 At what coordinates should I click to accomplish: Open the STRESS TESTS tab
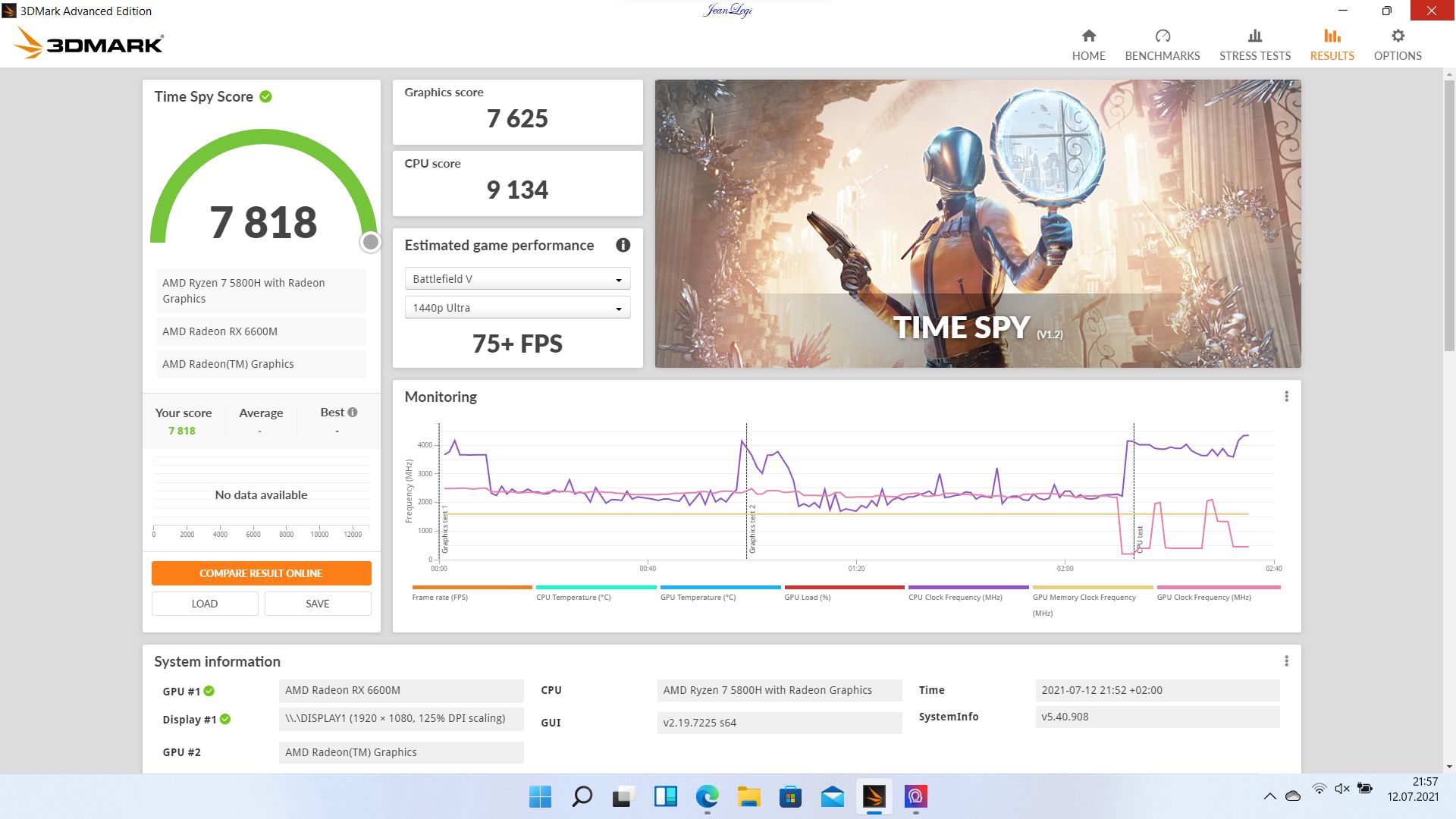pos(1255,44)
